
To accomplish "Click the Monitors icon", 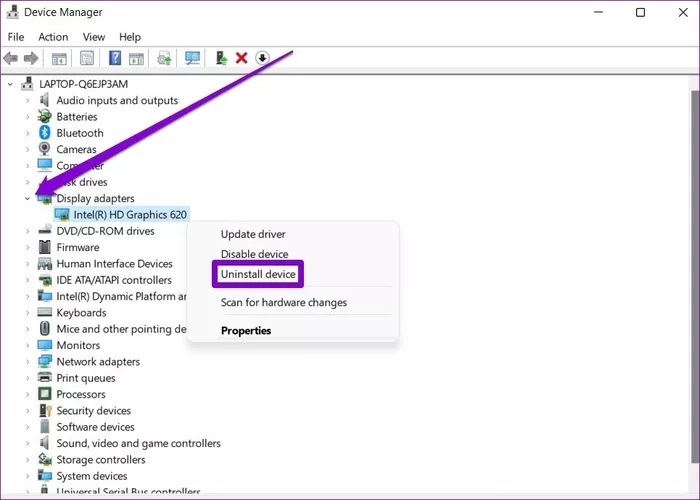I will [44, 345].
